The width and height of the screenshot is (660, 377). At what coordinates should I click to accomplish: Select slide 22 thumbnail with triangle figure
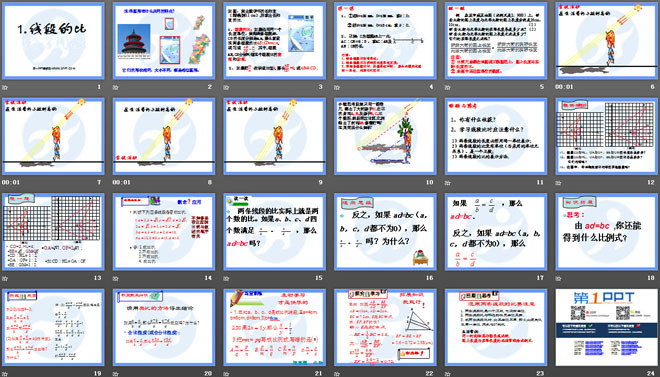(x=385, y=327)
